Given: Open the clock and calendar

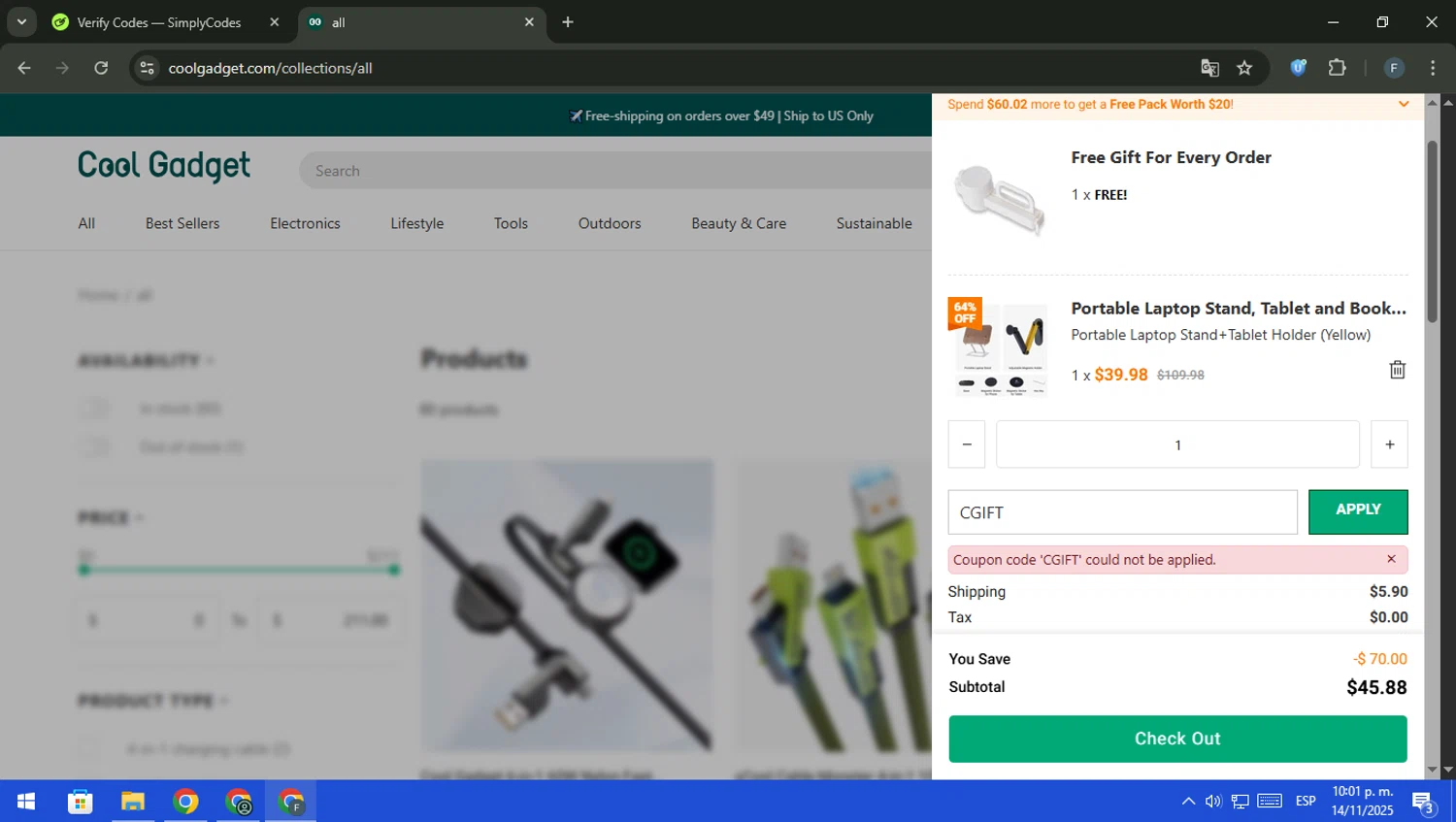Looking at the screenshot, I should tap(1363, 802).
